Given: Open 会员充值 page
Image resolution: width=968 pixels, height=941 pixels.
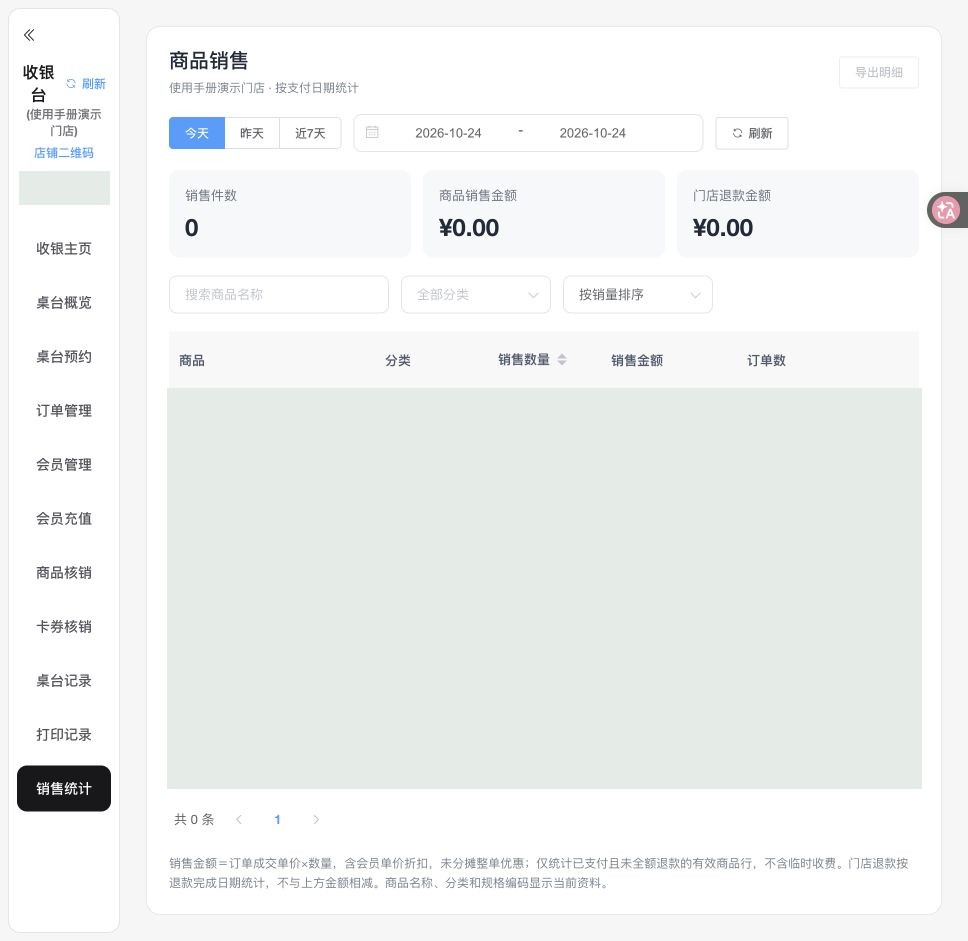Looking at the screenshot, I should coord(64,519).
